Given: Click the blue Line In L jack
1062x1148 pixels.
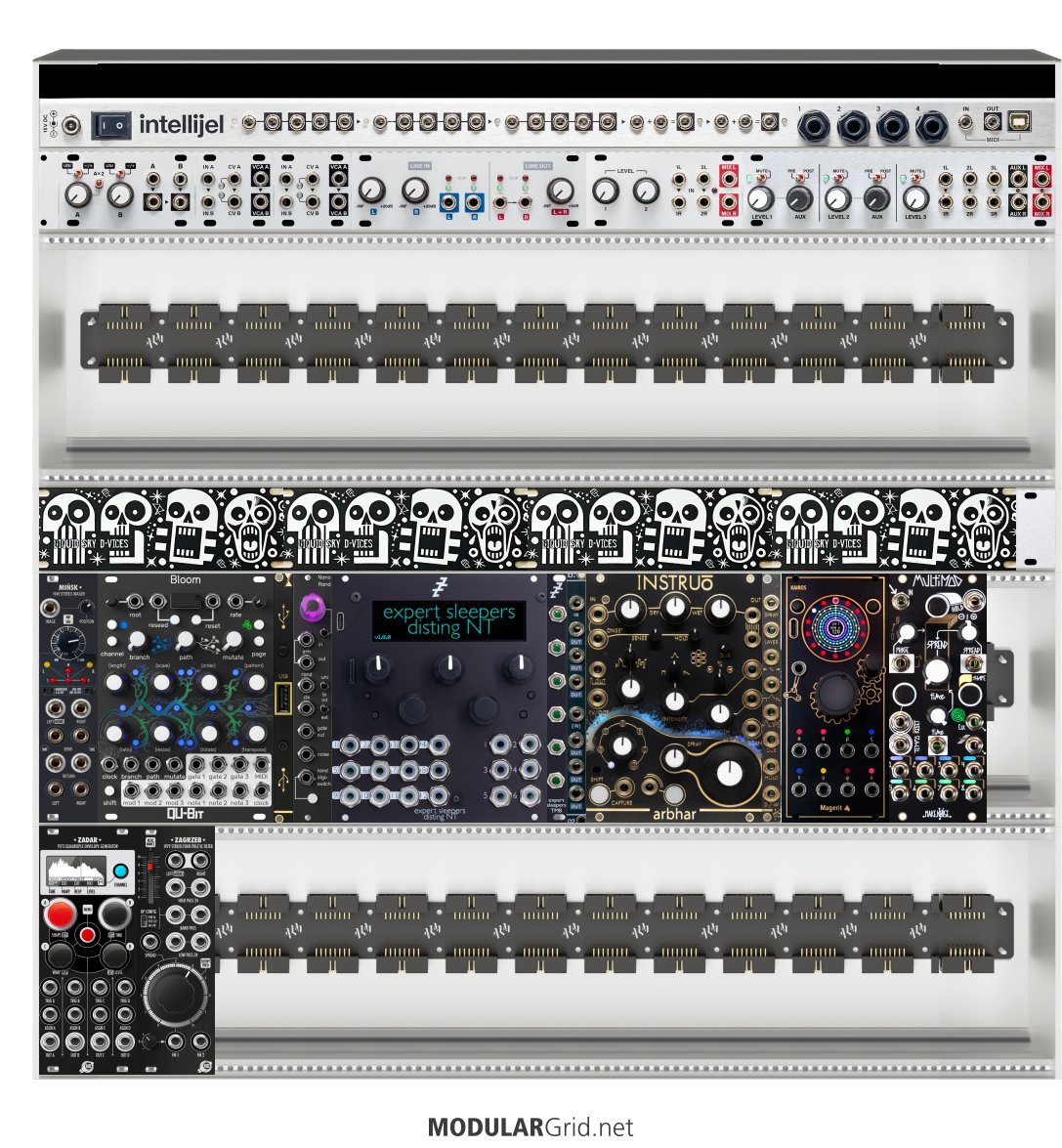Looking at the screenshot, I should click(x=448, y=202).
